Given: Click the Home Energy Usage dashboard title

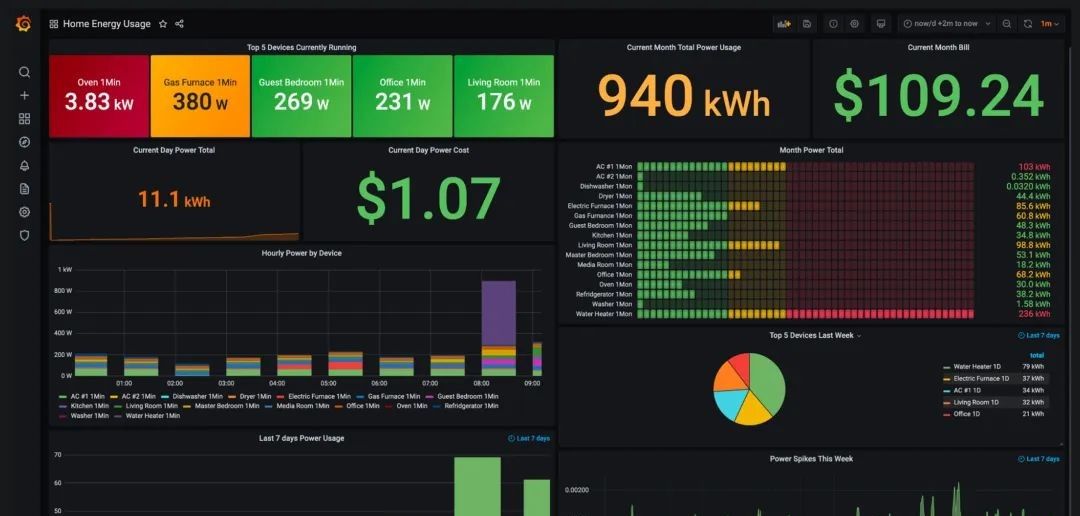Looking at the screenshot, I should pos(106,24).
